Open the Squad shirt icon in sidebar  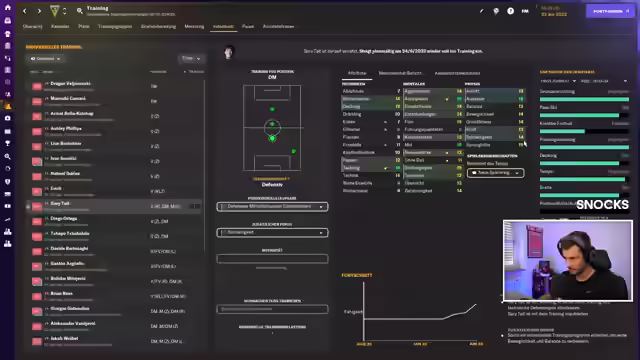point(7,34)
